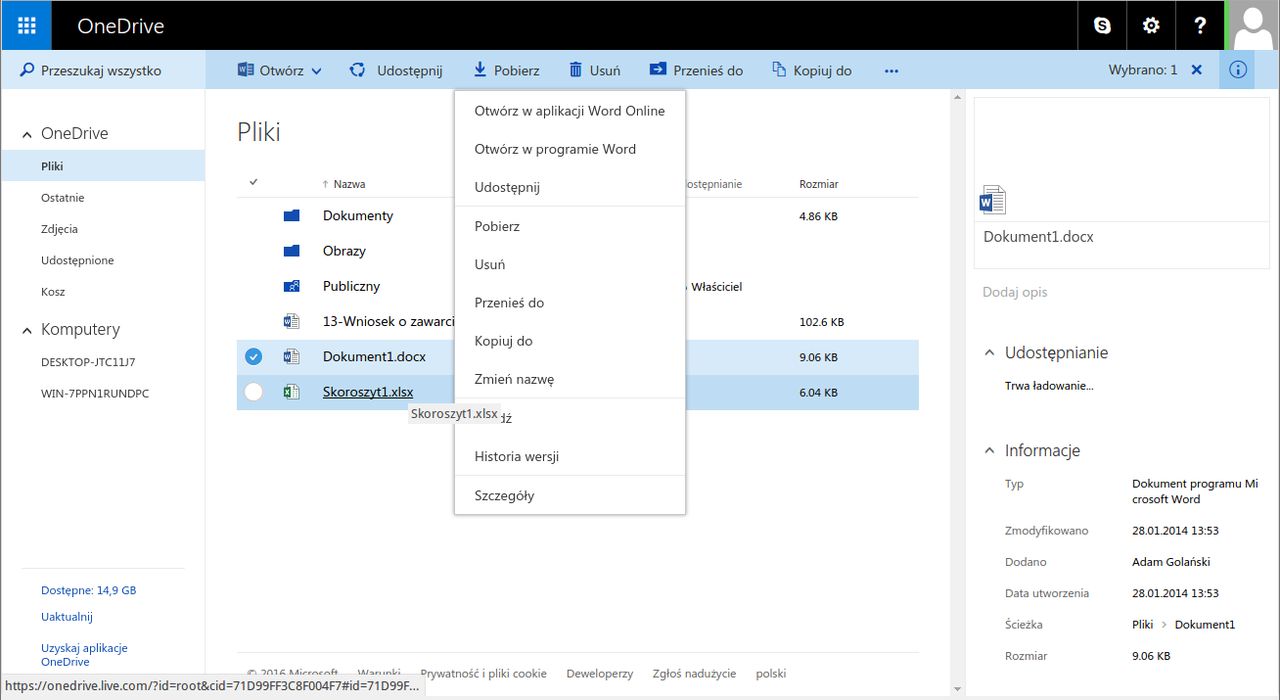This screenshot has height=700, width=1280.
Task: Click Uzyskaj aplikacje OneDrive link
Action: pyautogui.click(x=84, y=655)
